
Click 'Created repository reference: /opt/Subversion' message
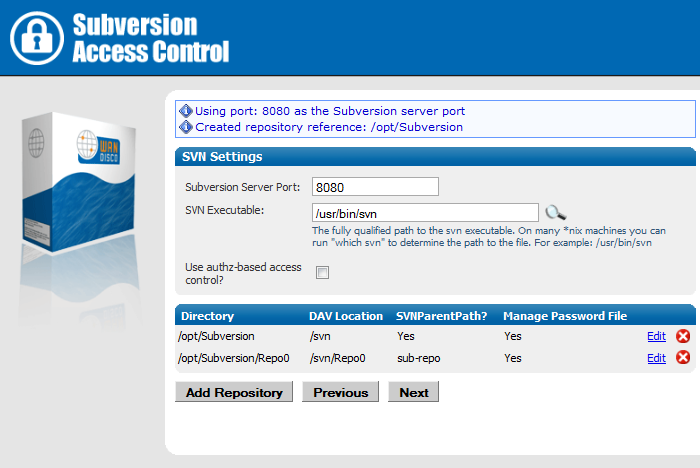coord(329,127)
